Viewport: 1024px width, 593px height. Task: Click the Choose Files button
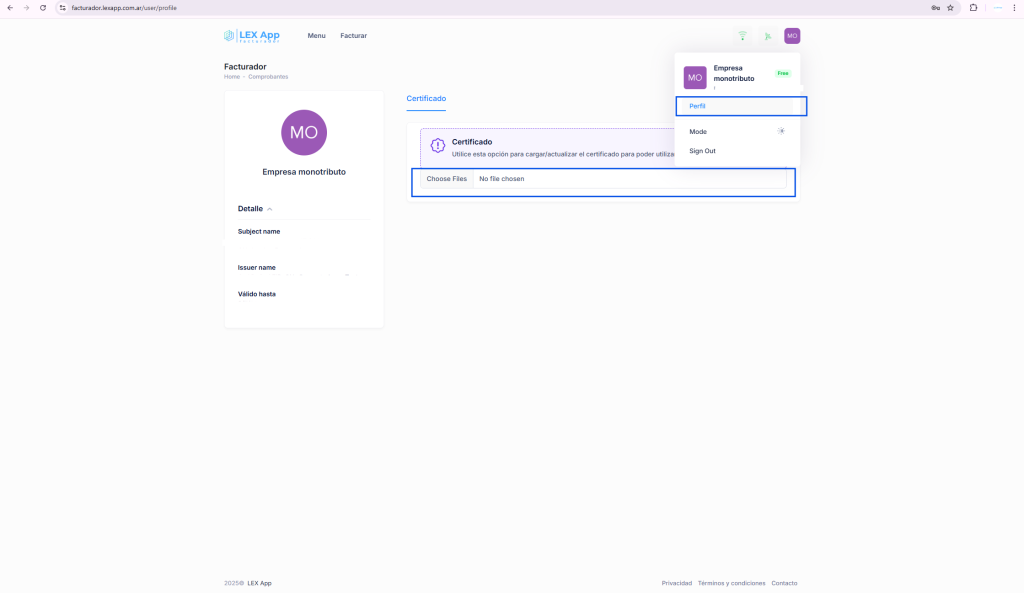point(446,179)
